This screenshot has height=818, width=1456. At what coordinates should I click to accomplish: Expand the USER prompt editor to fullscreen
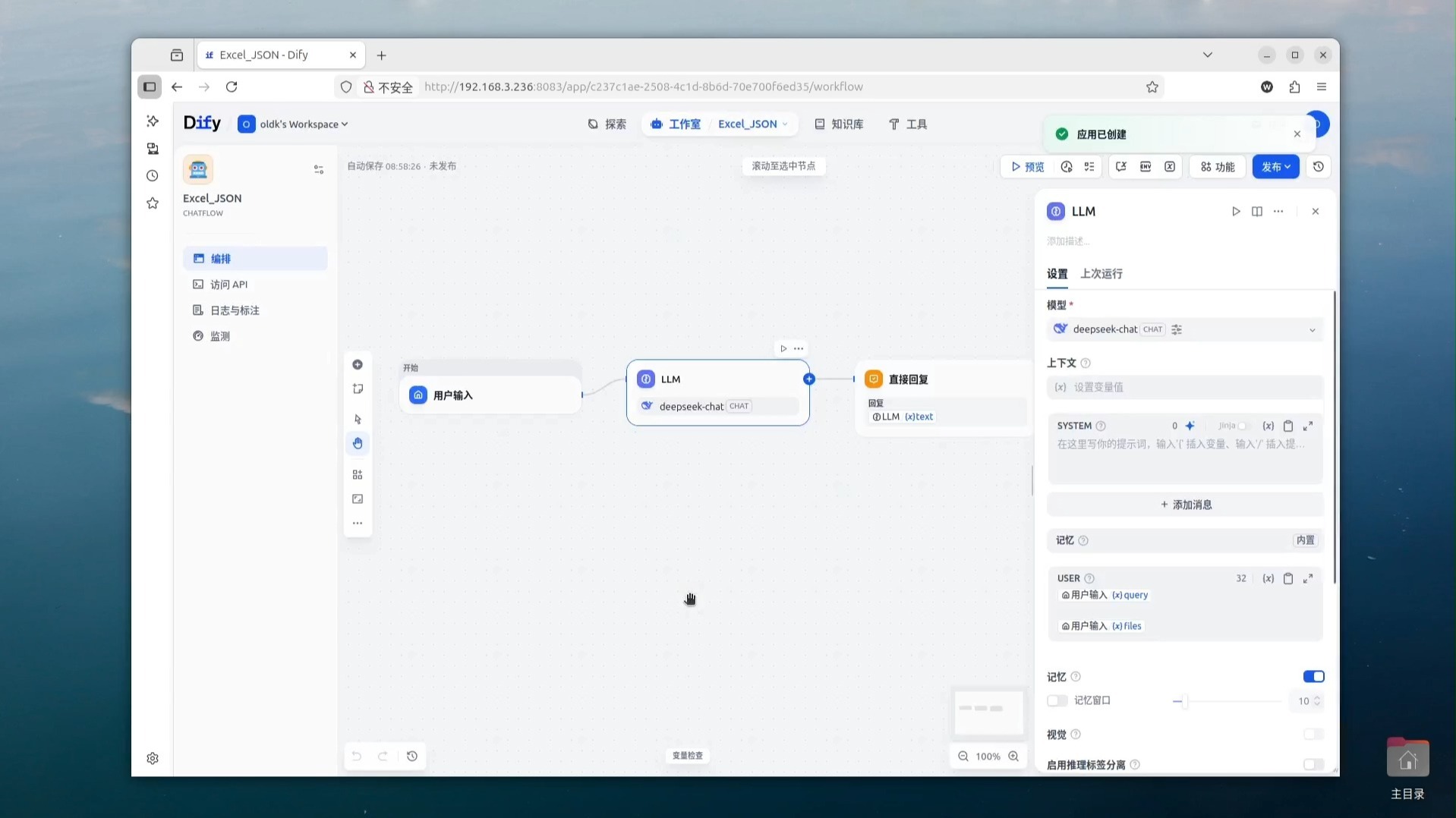(x=1308, y=578)
